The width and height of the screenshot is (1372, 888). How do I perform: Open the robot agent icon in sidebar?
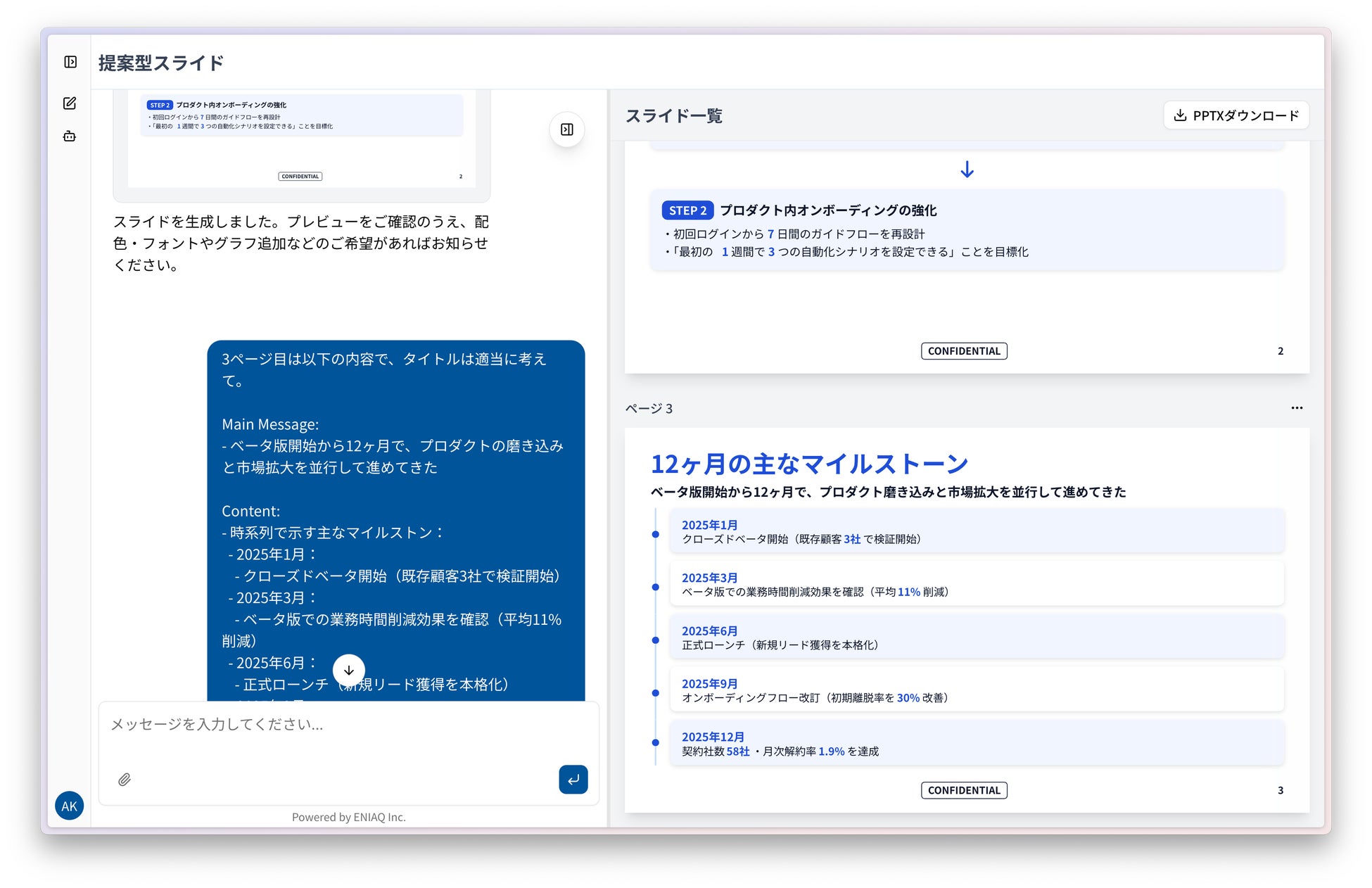point(70,137)
